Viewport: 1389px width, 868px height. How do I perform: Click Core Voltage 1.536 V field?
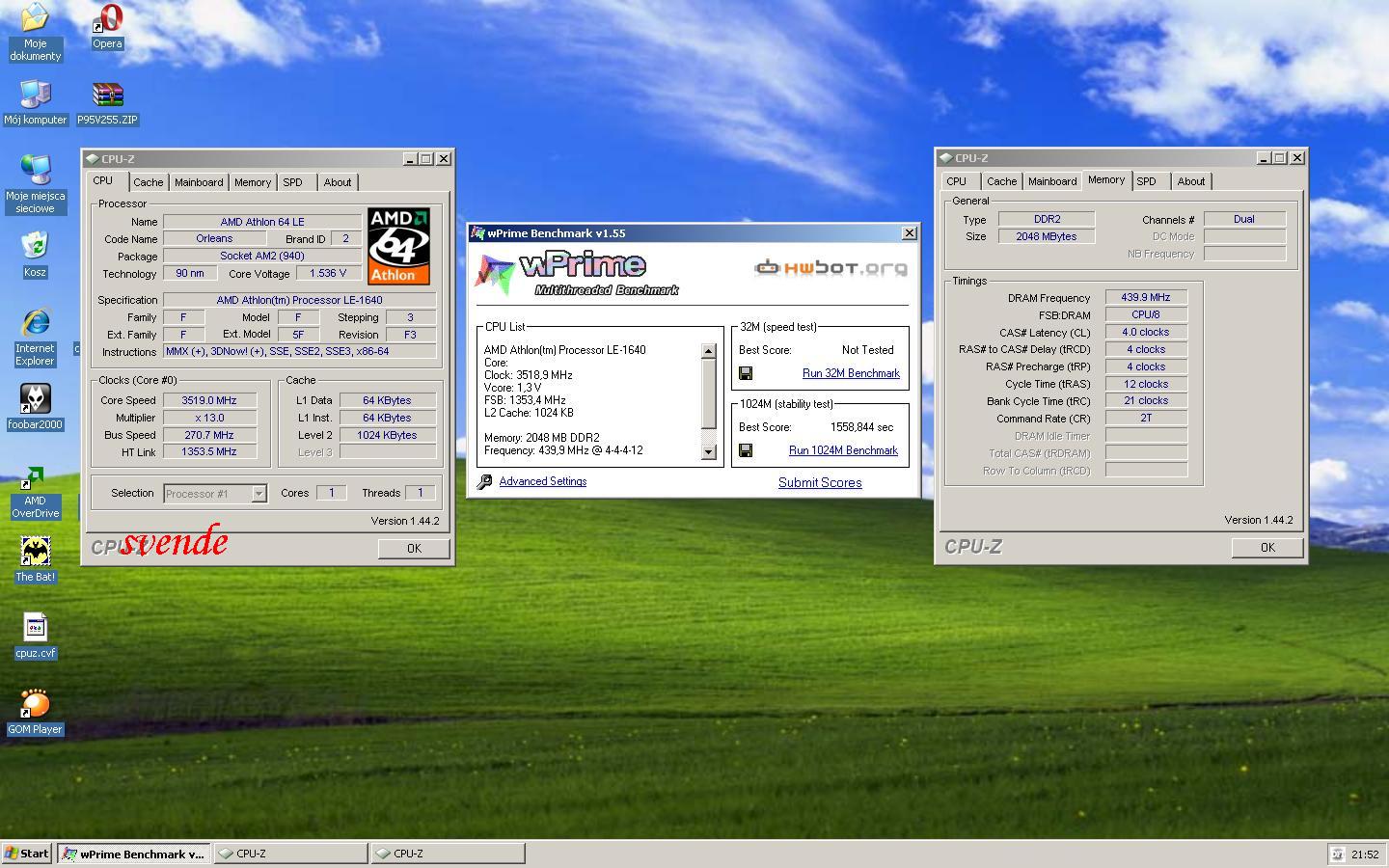328,273
